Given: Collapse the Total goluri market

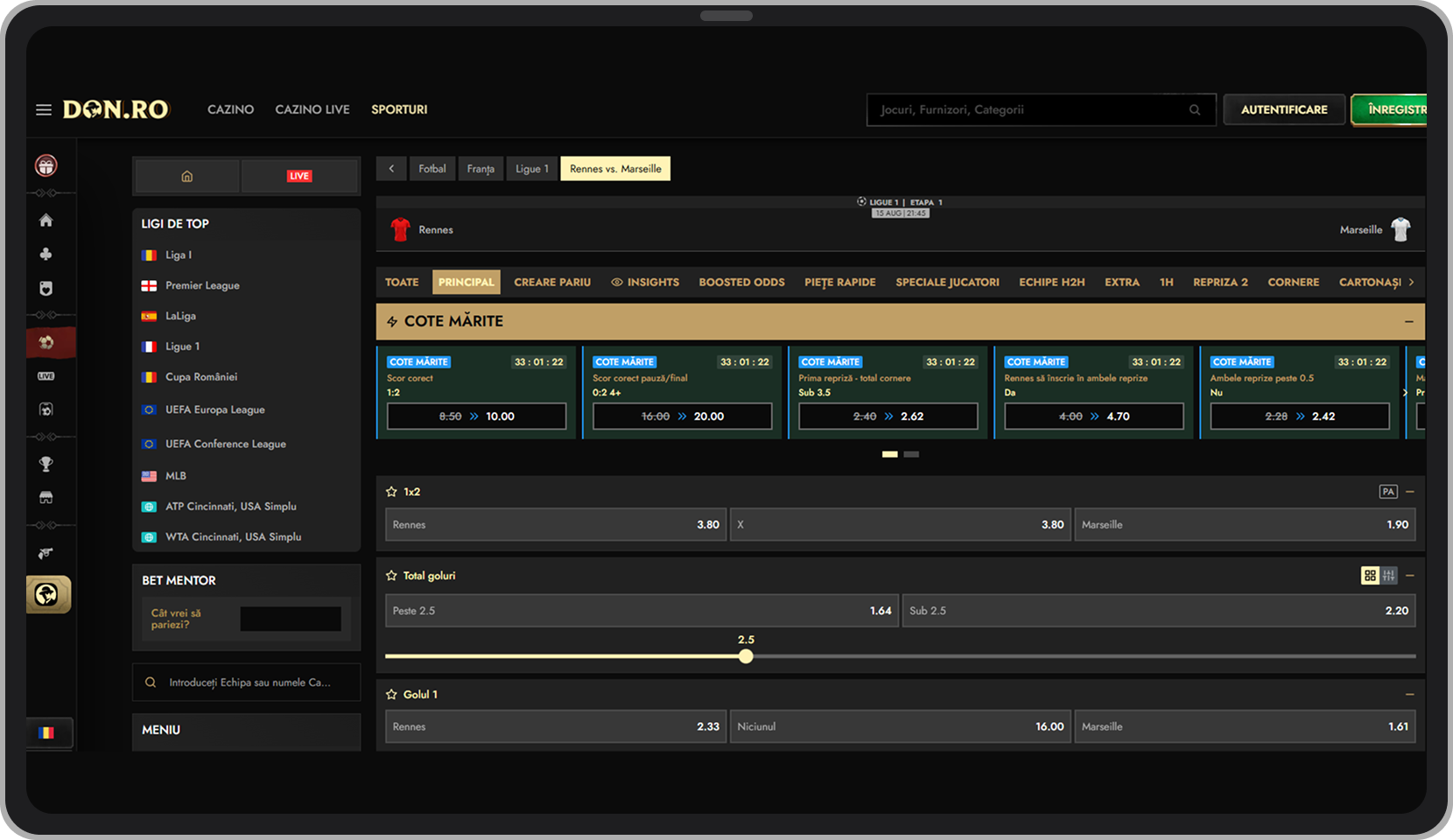Looking at the screenshot, I should click(1409, 576).
